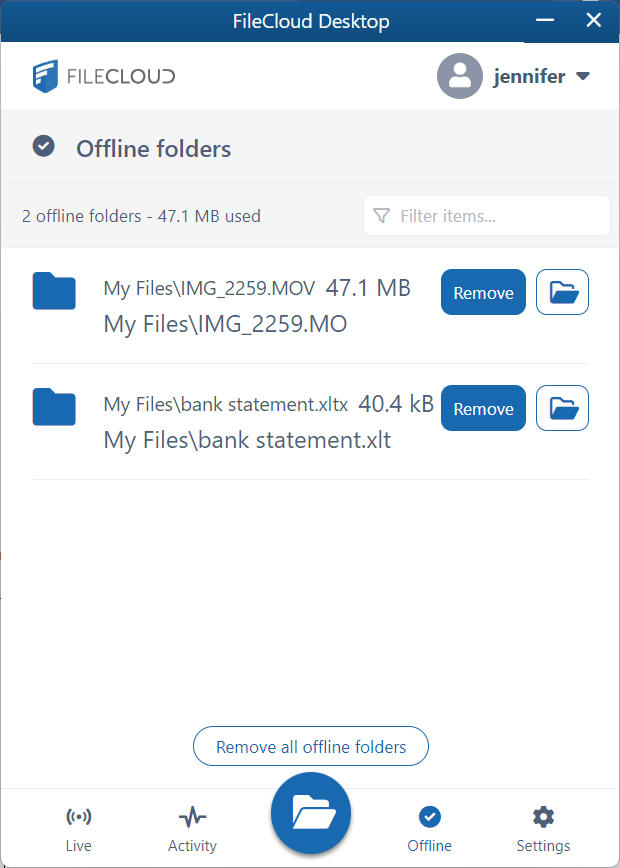Select the Offline tab
This screenshot has height=868, width=620.
pyautogui.click(x=429, y=828)
